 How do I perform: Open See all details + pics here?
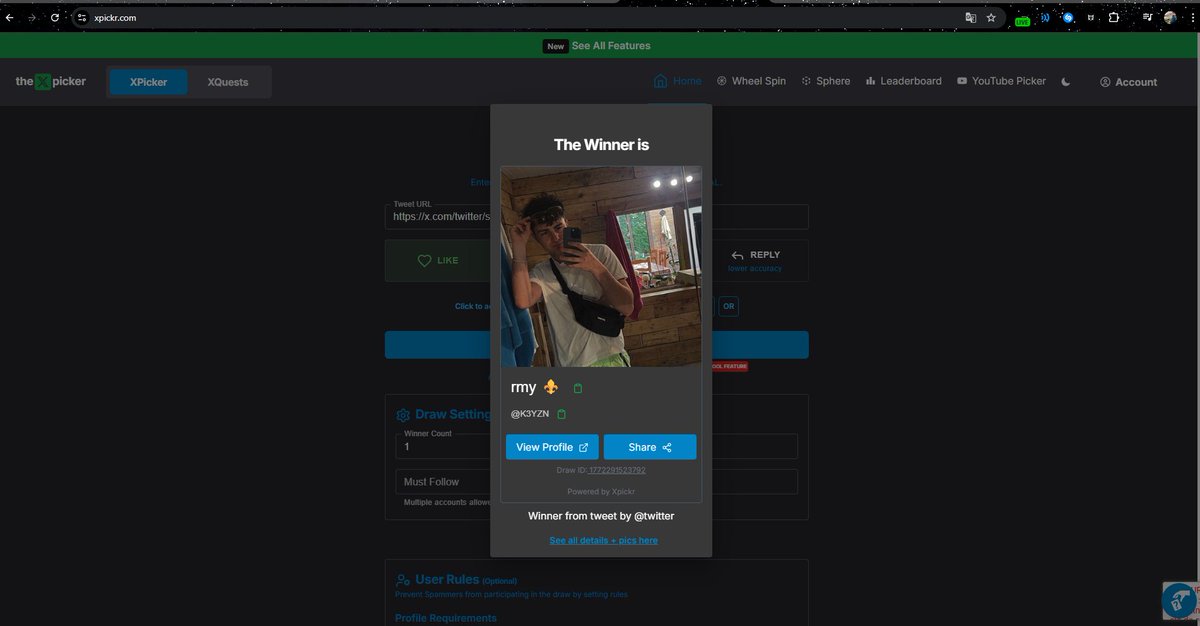(603, 540)
